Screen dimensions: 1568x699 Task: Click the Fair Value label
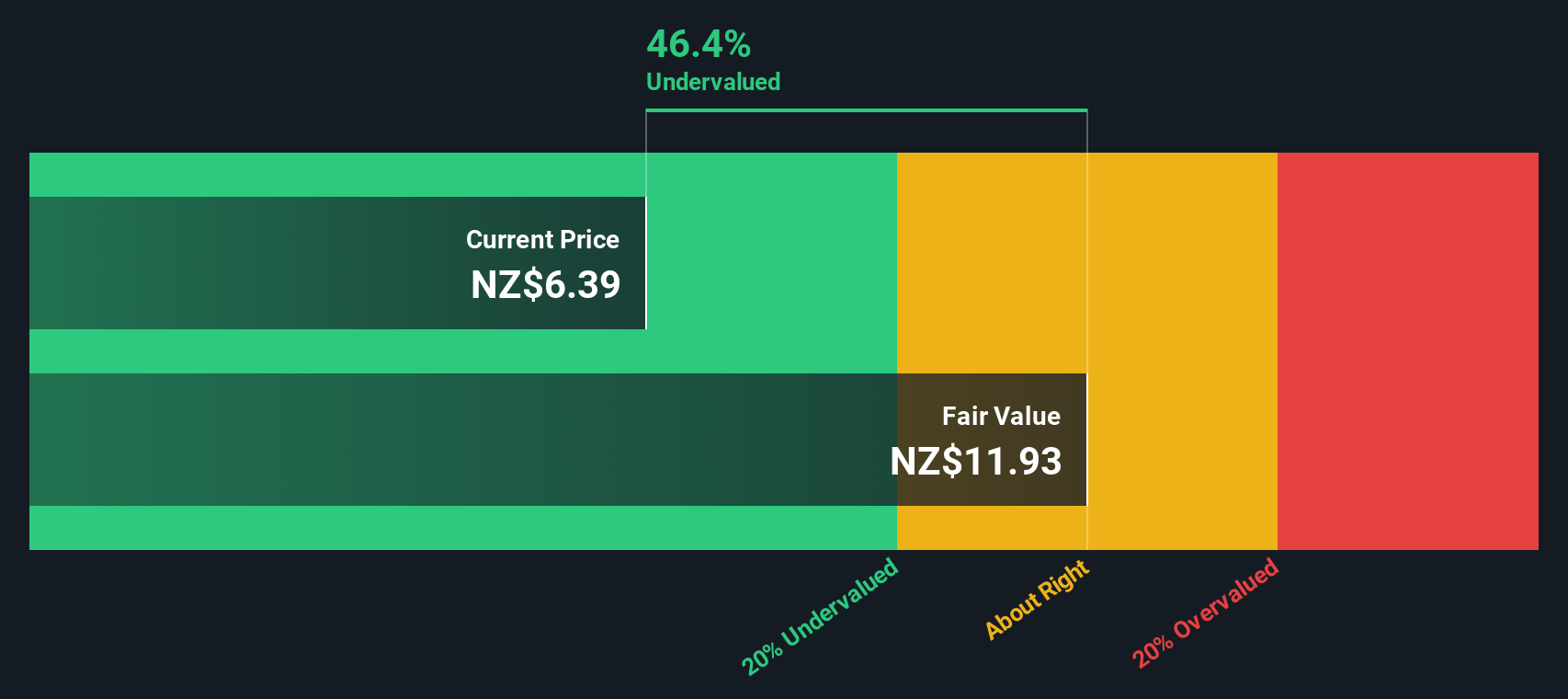[1001, 417]
